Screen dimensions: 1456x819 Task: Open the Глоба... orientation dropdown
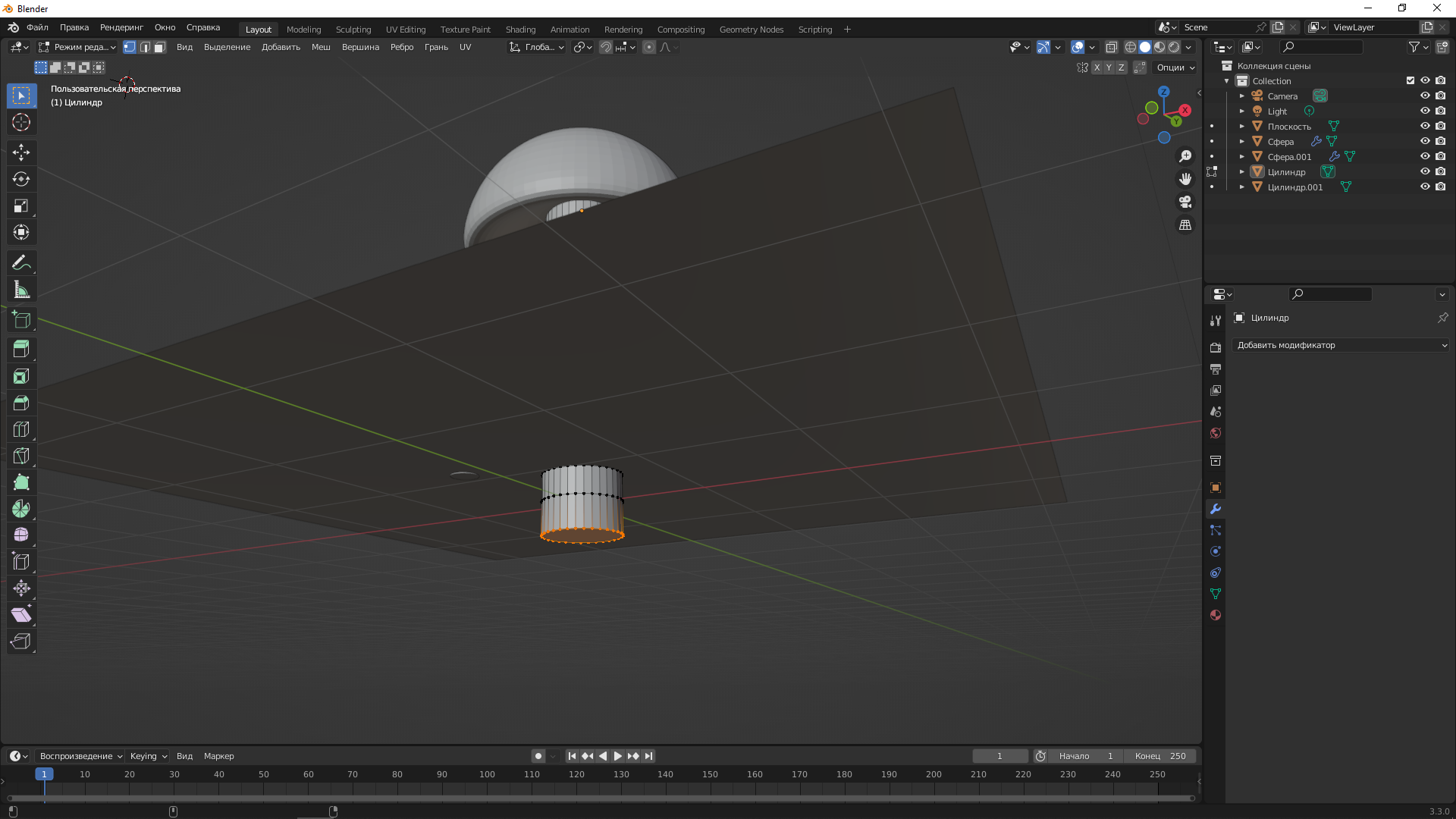537,47
